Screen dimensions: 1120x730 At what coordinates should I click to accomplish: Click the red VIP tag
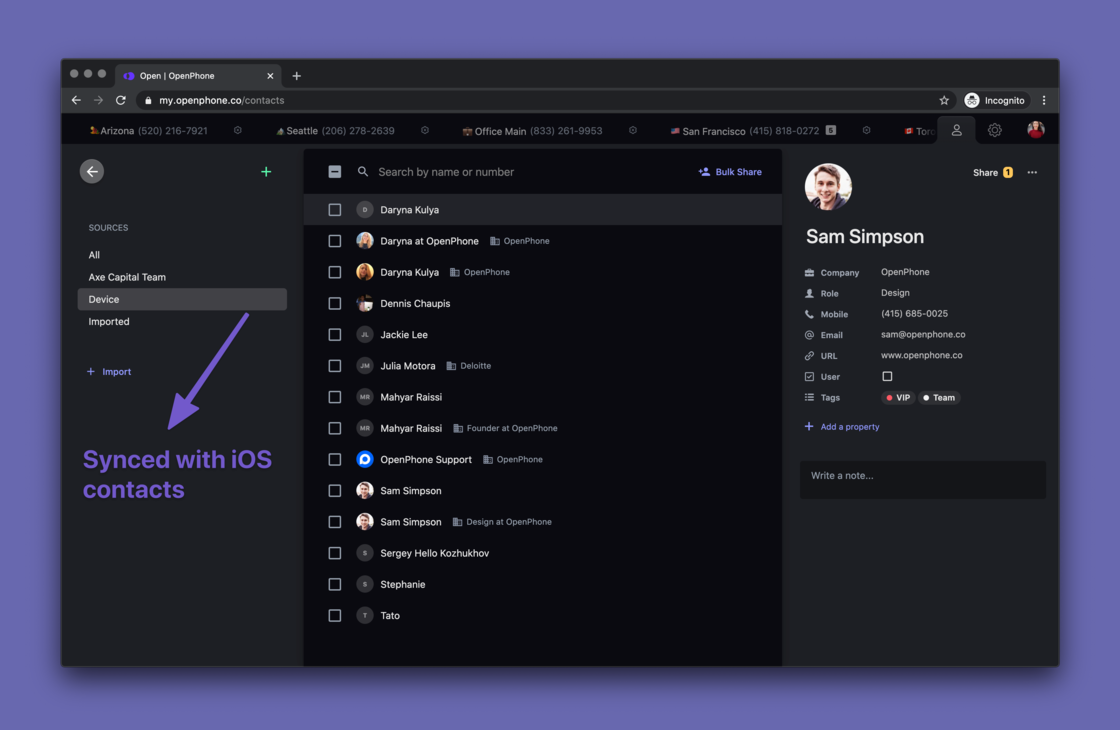click(898, 398)
